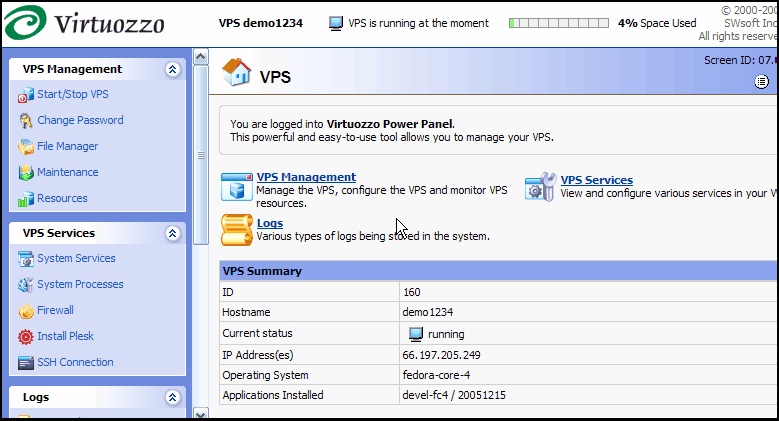Open System Services in sidebar

tap(76, 258)
